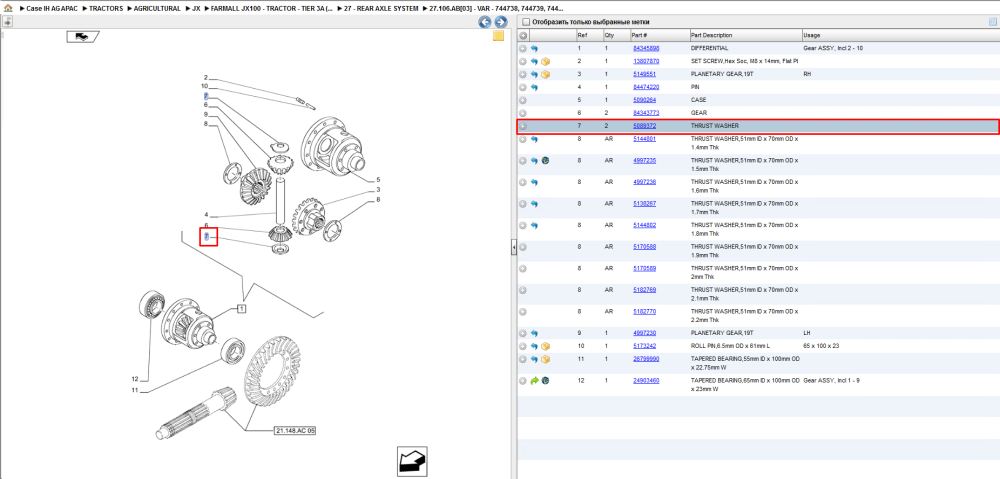Image resolution: width=1000 pixels, height=479 pixels.
Task: Click green arrow icon in 24903460 row
Action: 534,381
